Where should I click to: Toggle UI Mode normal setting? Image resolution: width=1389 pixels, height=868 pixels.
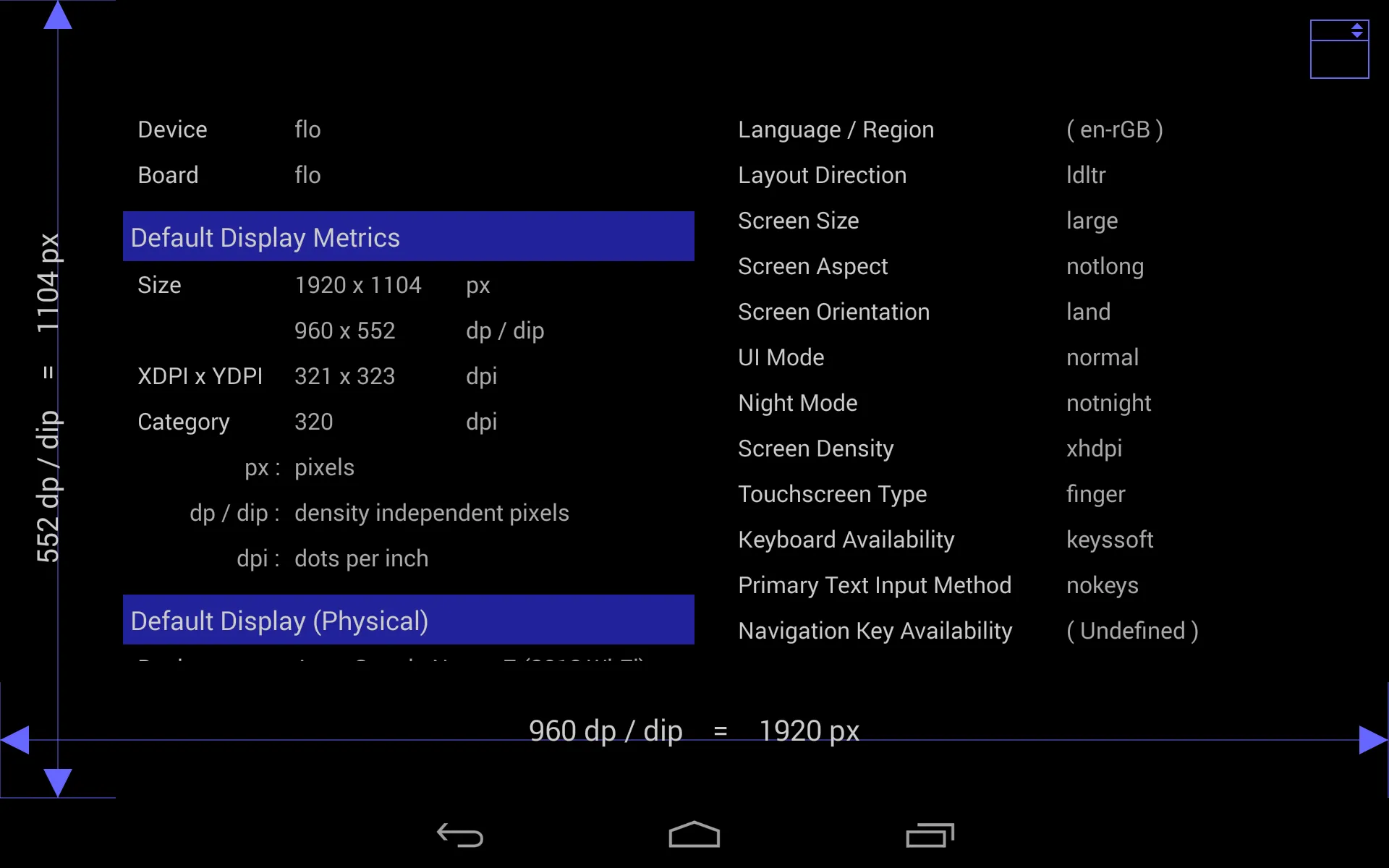(x=1100, y=357)
